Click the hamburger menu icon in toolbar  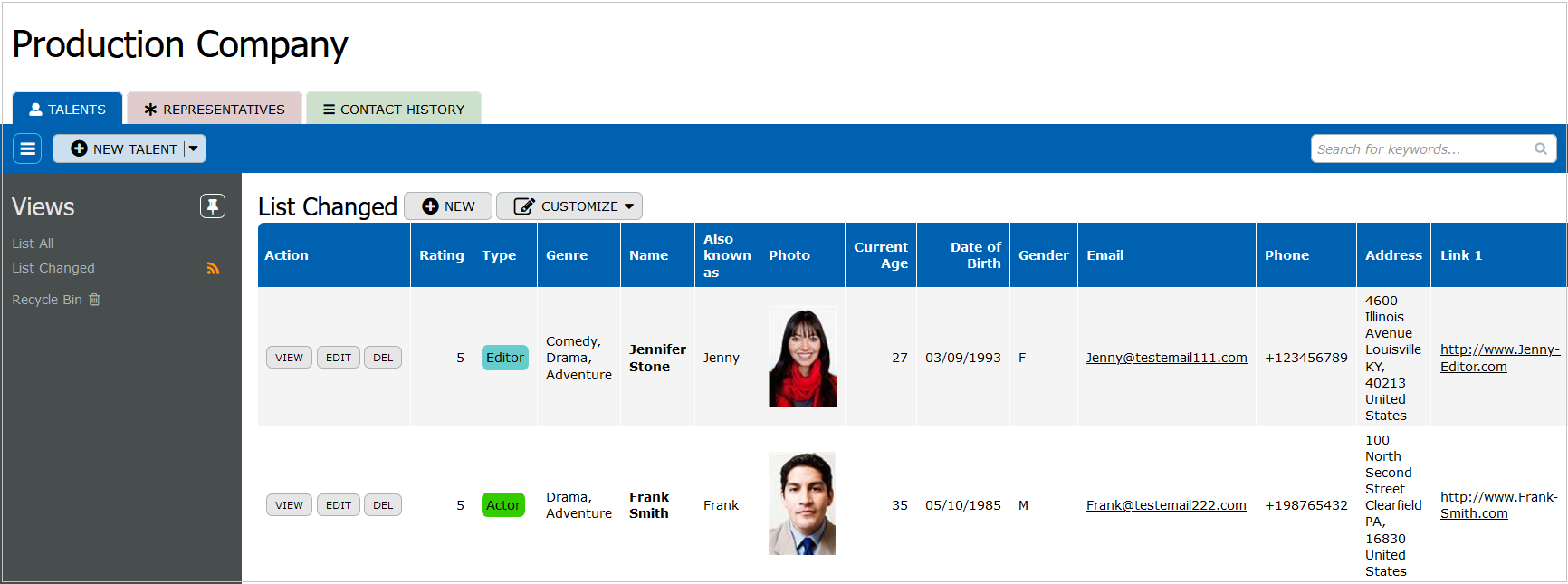coord(28,148)
